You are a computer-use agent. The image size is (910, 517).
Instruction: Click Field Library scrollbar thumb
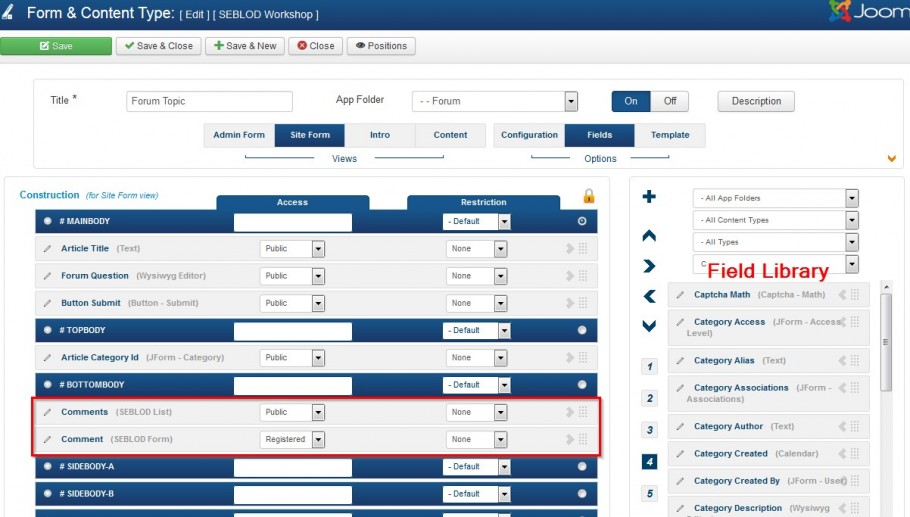pyautogui.click(x=886, y=342)
